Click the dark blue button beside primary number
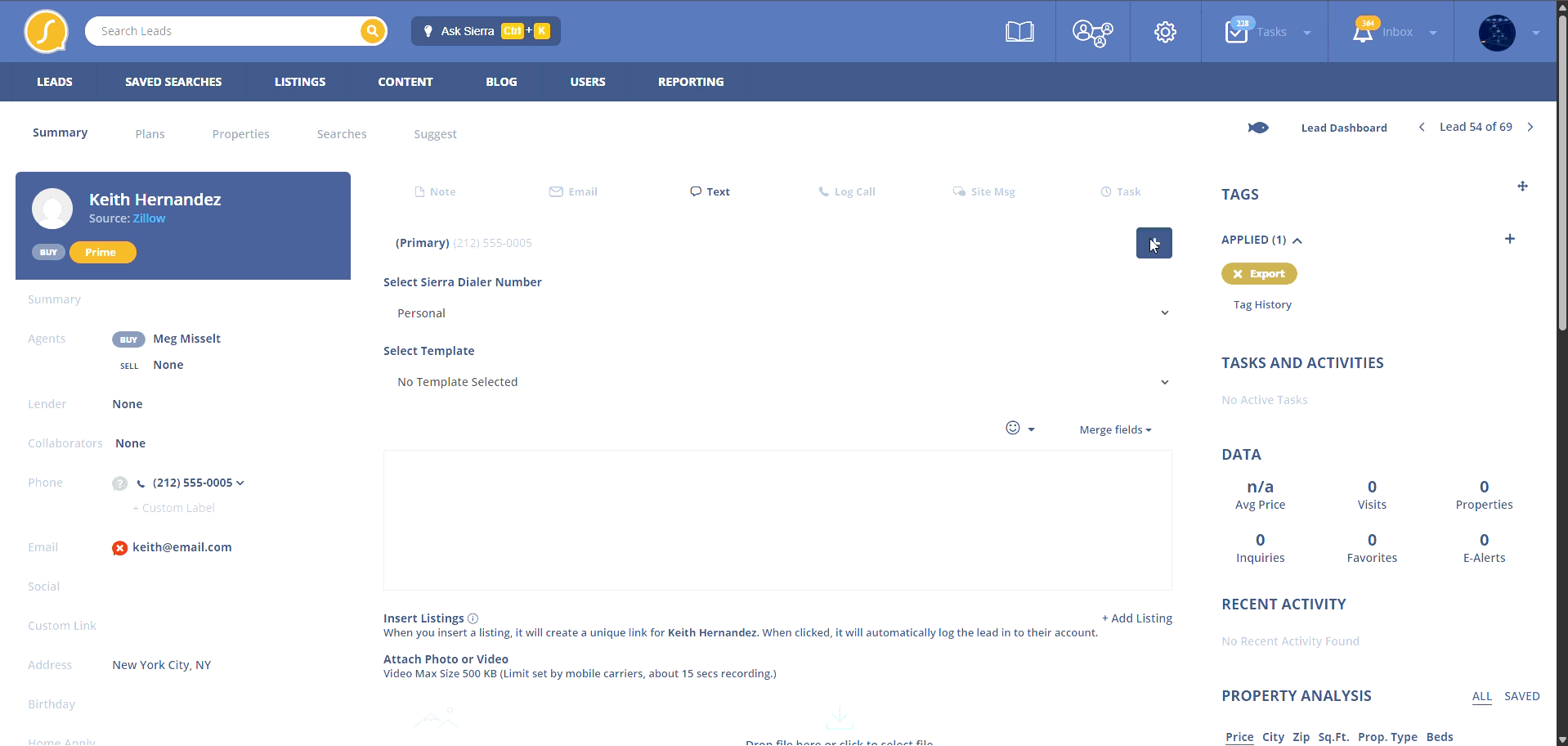The width and height of the screenshot is (1568, 746). pos(1154,243)
